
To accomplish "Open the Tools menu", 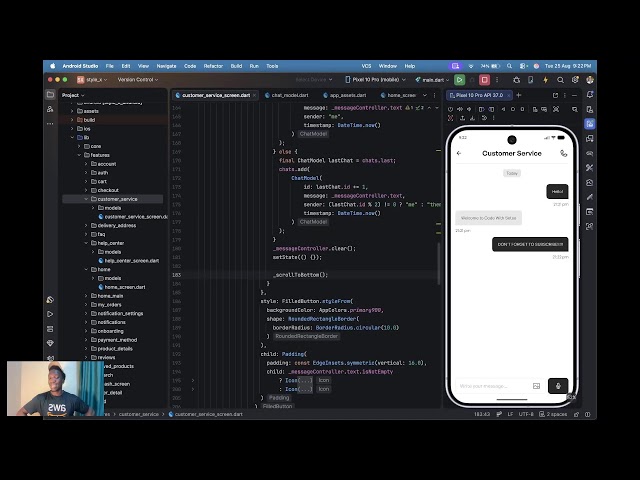I will coord(272,66).
